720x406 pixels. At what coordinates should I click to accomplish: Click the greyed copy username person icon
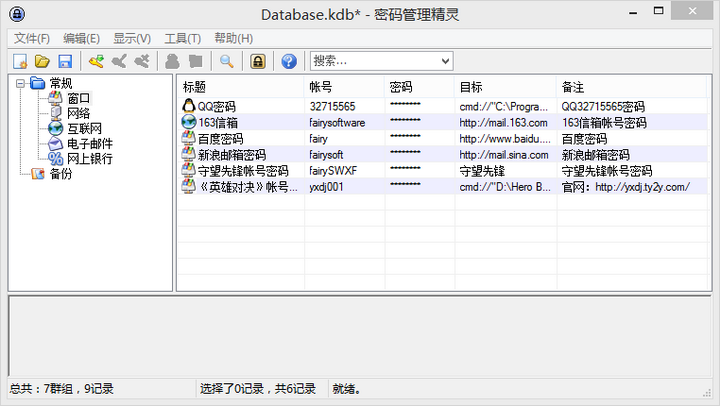pos(173,61)
